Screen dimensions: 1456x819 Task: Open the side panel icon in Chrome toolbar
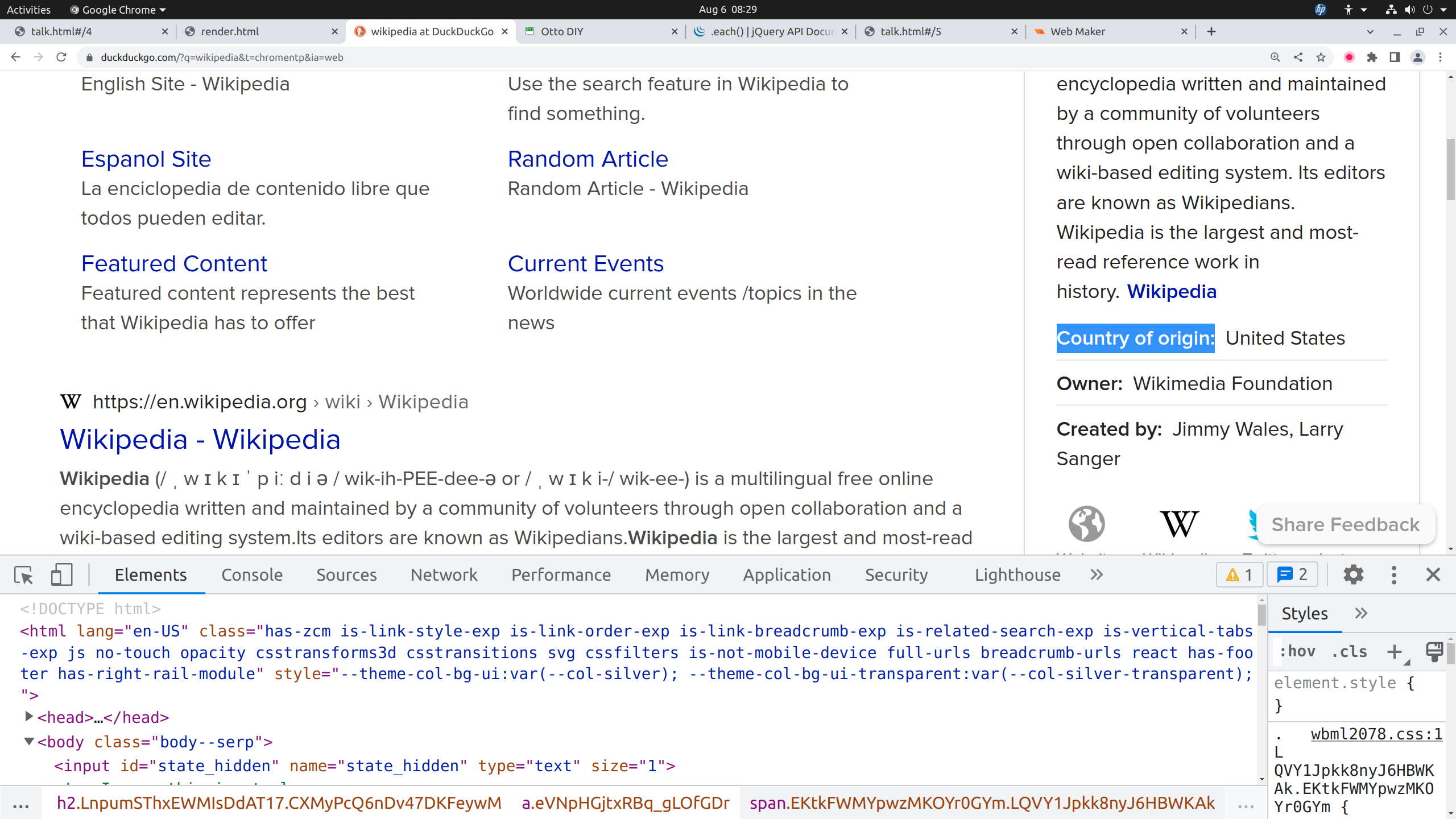click(1395, 57)
